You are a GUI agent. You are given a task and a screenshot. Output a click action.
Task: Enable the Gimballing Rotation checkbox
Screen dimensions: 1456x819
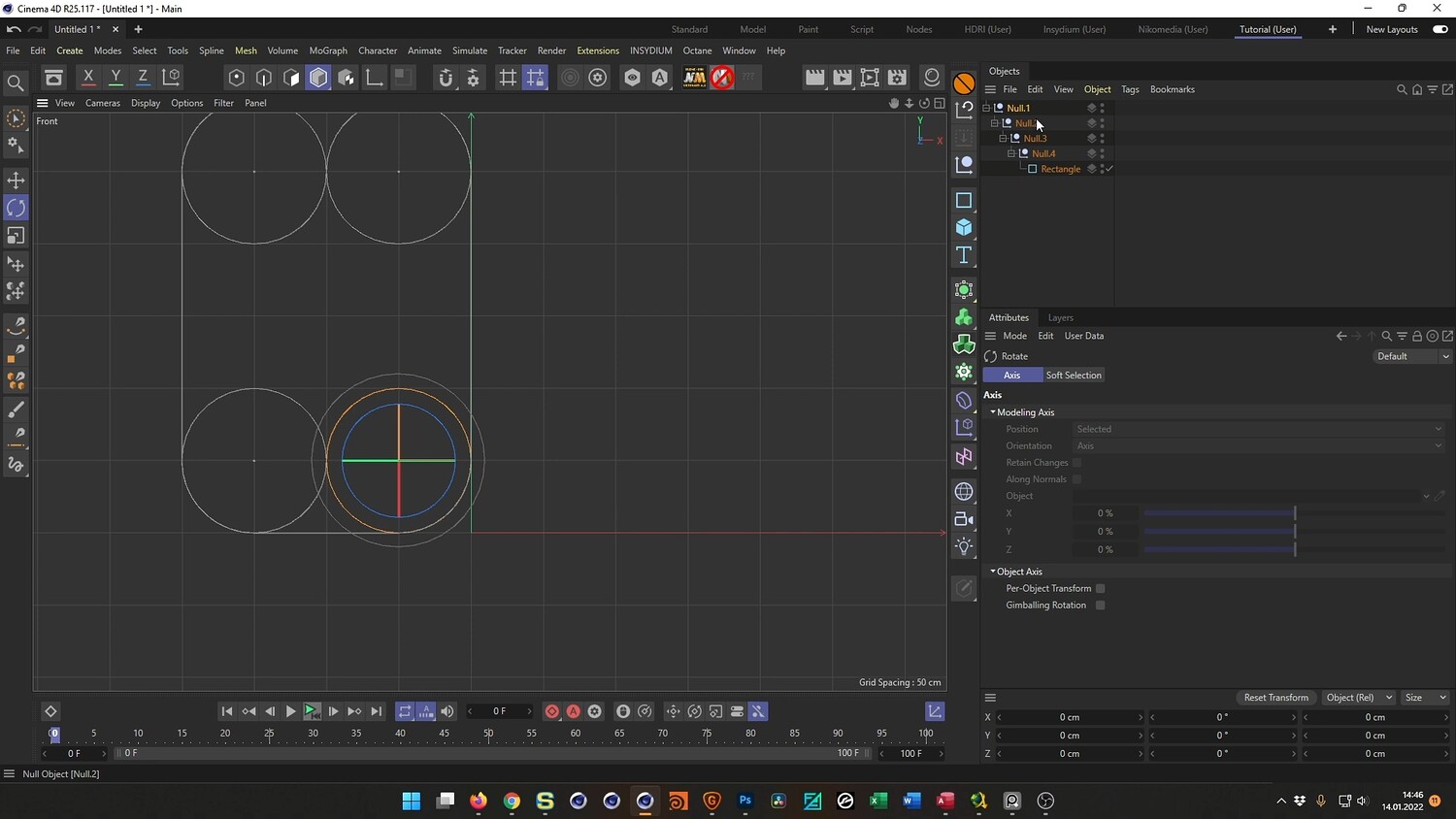pyautogui.click(x=1100, y=606)
